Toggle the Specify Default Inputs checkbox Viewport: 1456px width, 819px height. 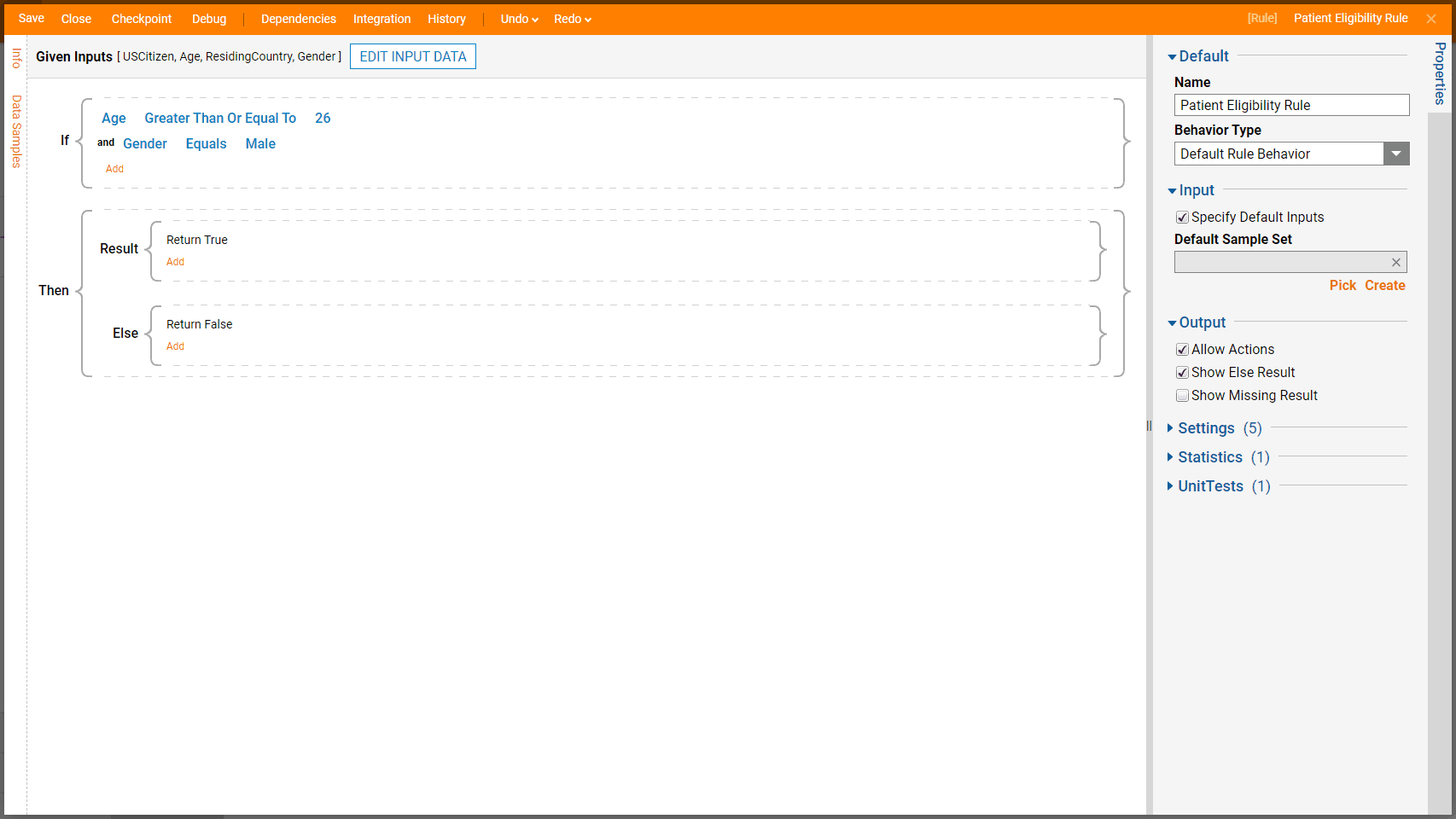[1182, 218]
